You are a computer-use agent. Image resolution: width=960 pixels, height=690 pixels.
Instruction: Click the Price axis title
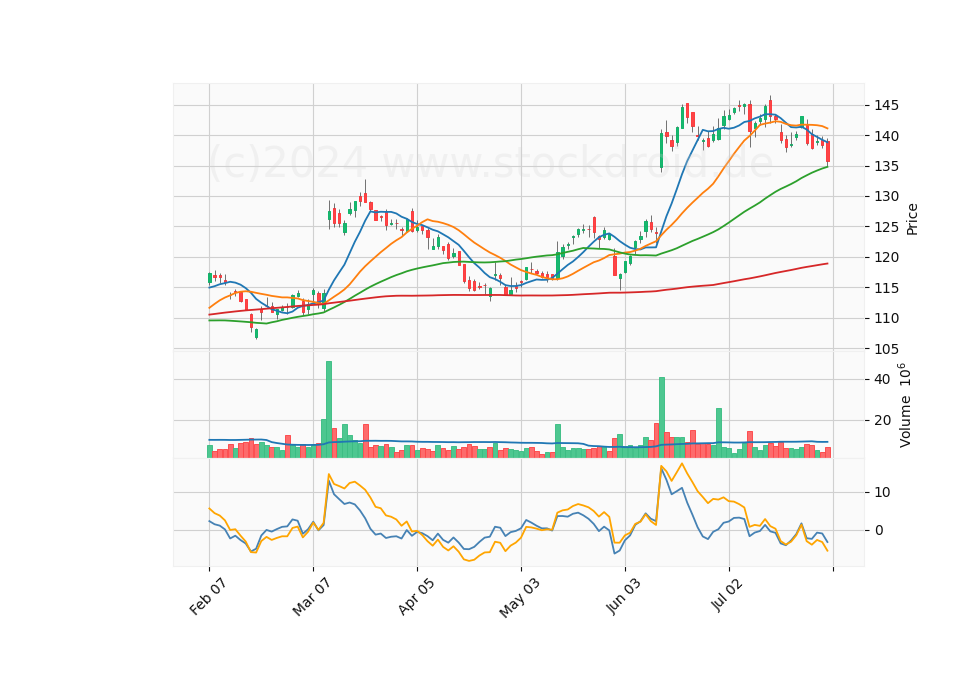[x=912, y=219]
